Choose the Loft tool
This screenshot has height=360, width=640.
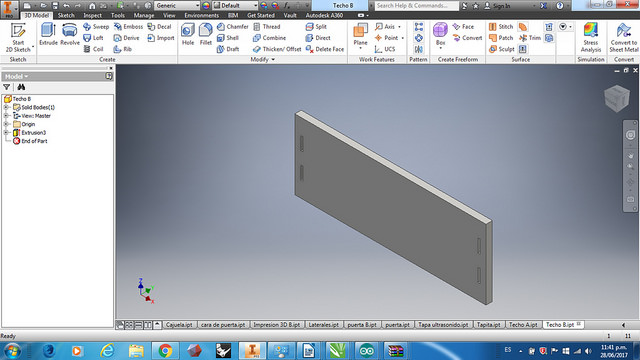coord(93,38)
